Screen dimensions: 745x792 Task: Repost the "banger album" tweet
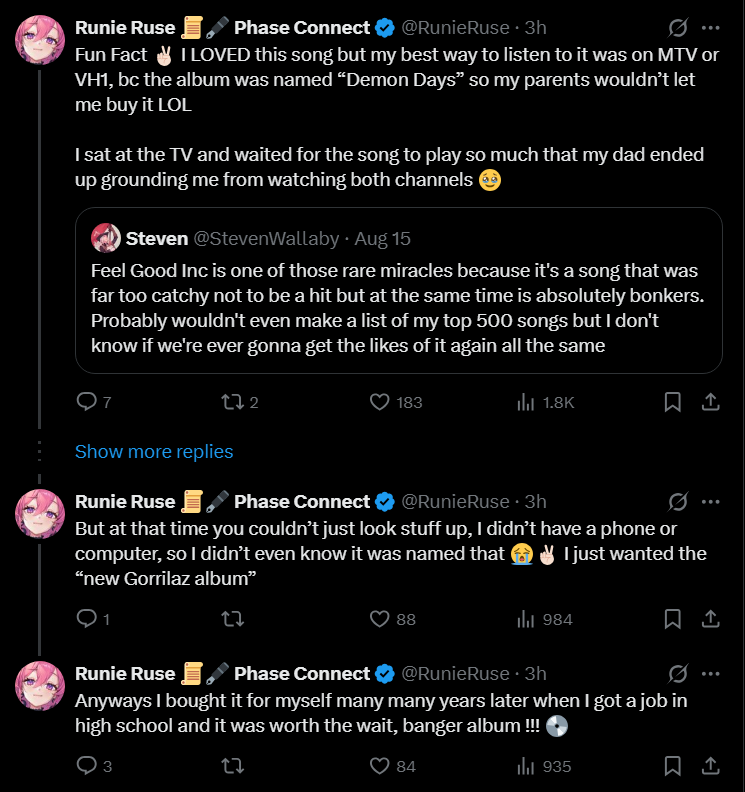pos(231,766)
